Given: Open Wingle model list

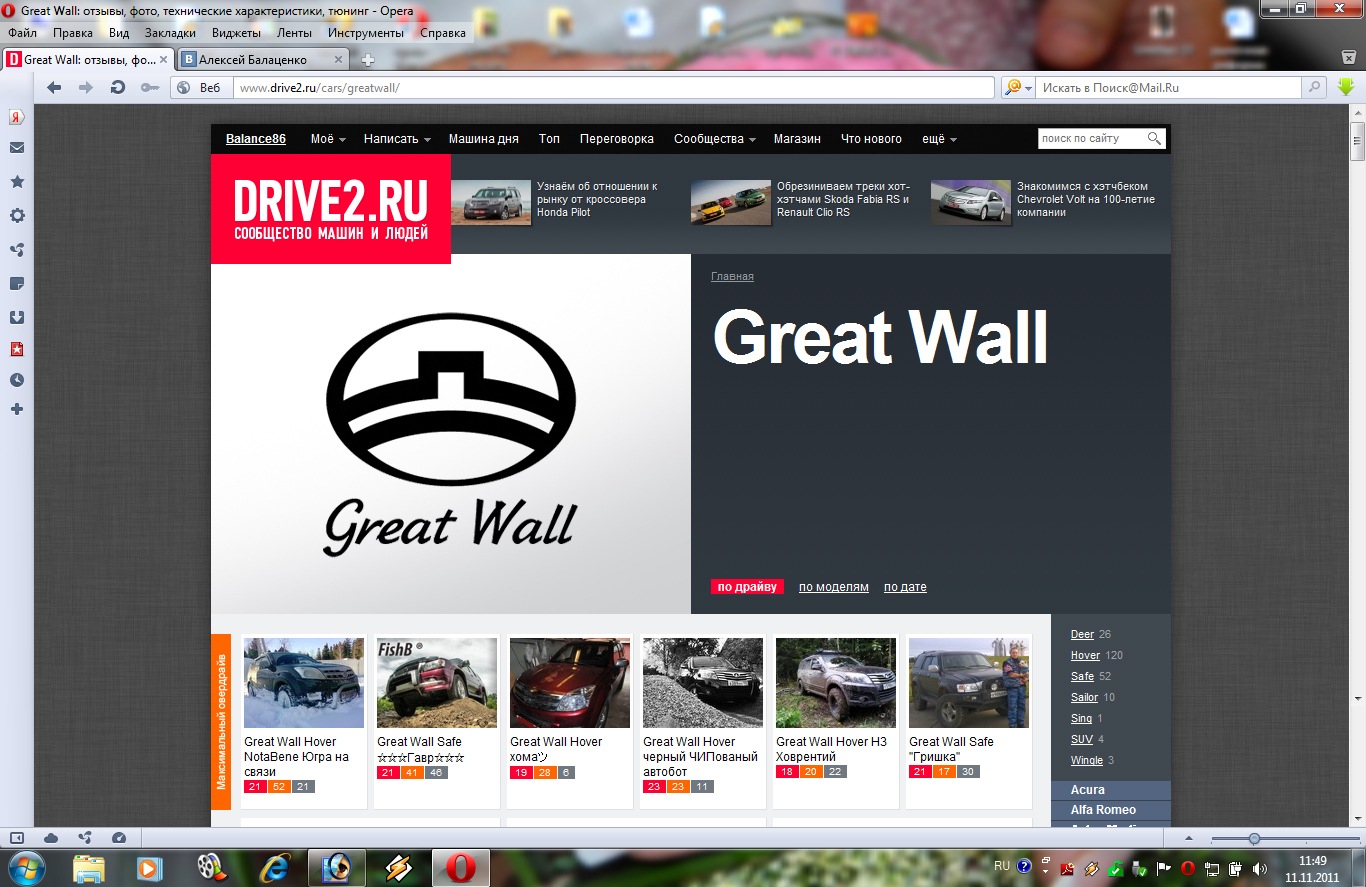Looking at the screenshot, I should pos(1087,761).
